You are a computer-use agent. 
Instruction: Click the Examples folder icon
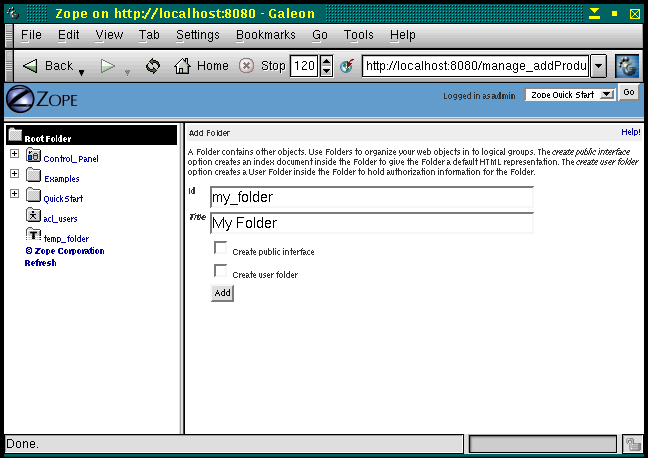tap(33, 175)
